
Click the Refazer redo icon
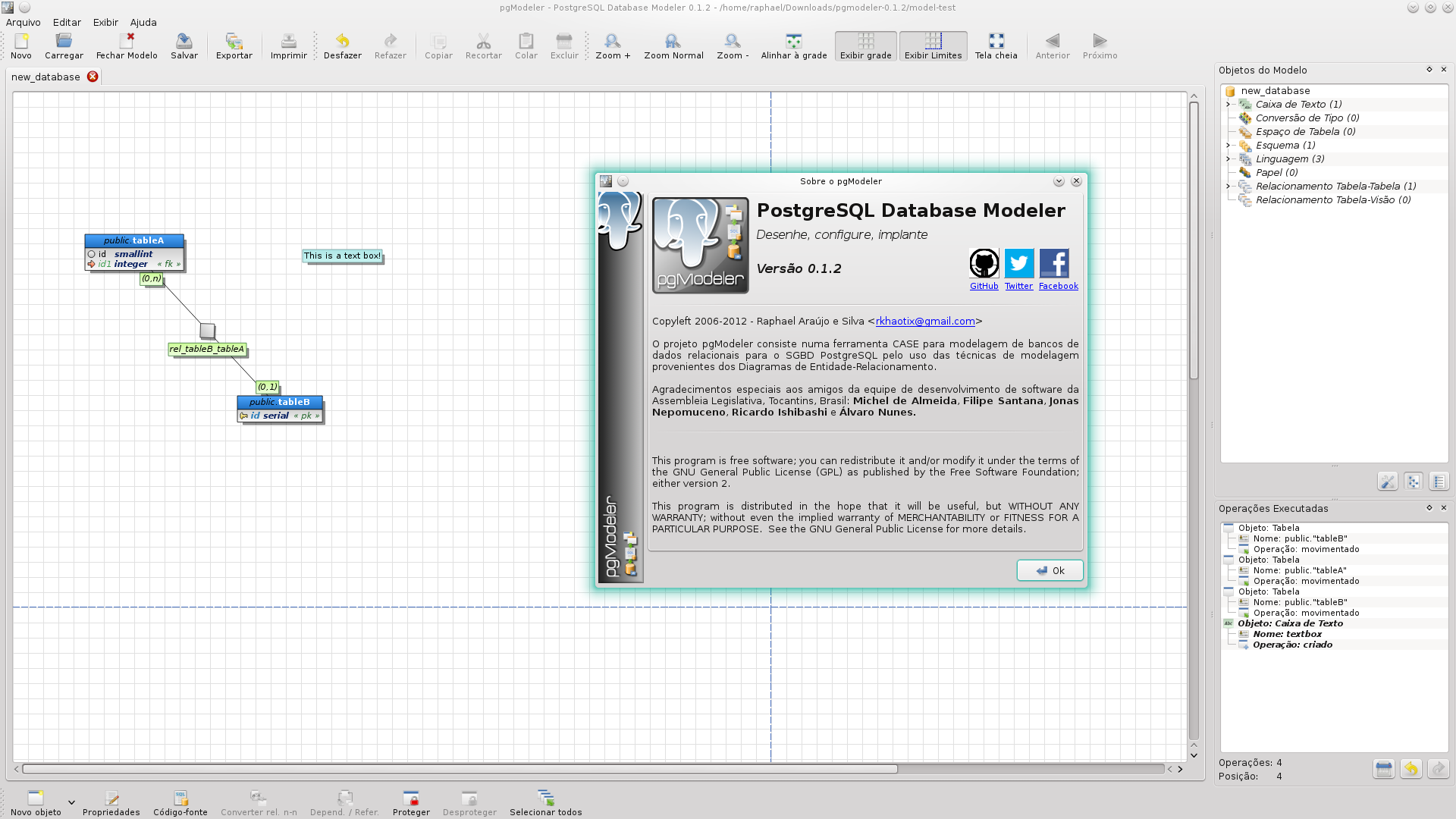click(391, 41)
